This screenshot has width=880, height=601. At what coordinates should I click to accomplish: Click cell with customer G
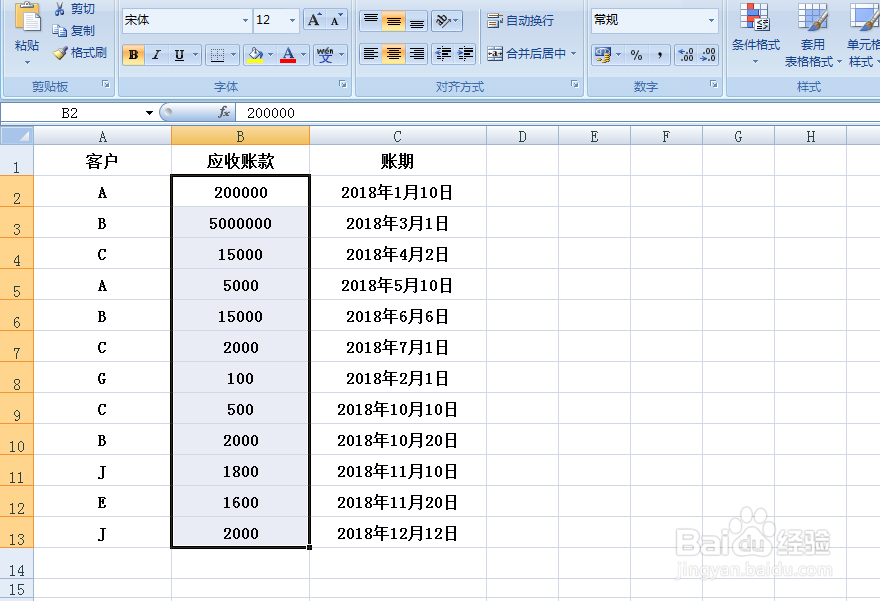(102, 378)
